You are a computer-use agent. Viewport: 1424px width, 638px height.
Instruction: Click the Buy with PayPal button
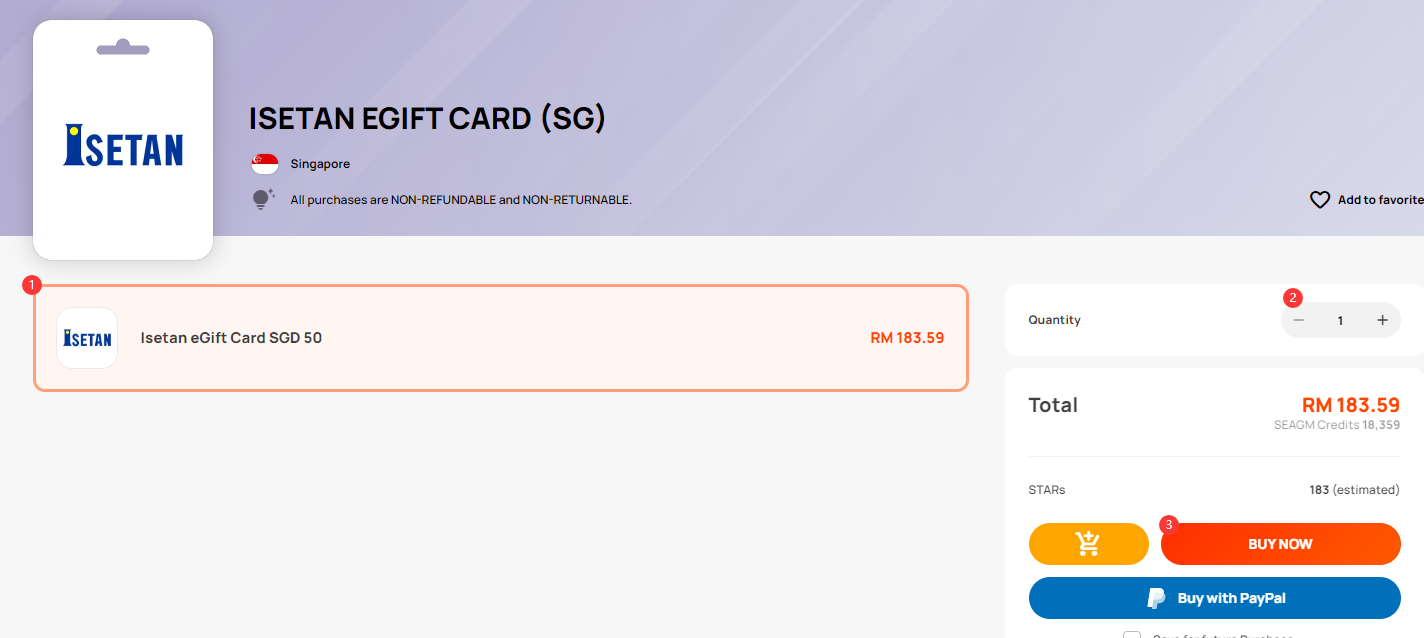point(1214,598)
